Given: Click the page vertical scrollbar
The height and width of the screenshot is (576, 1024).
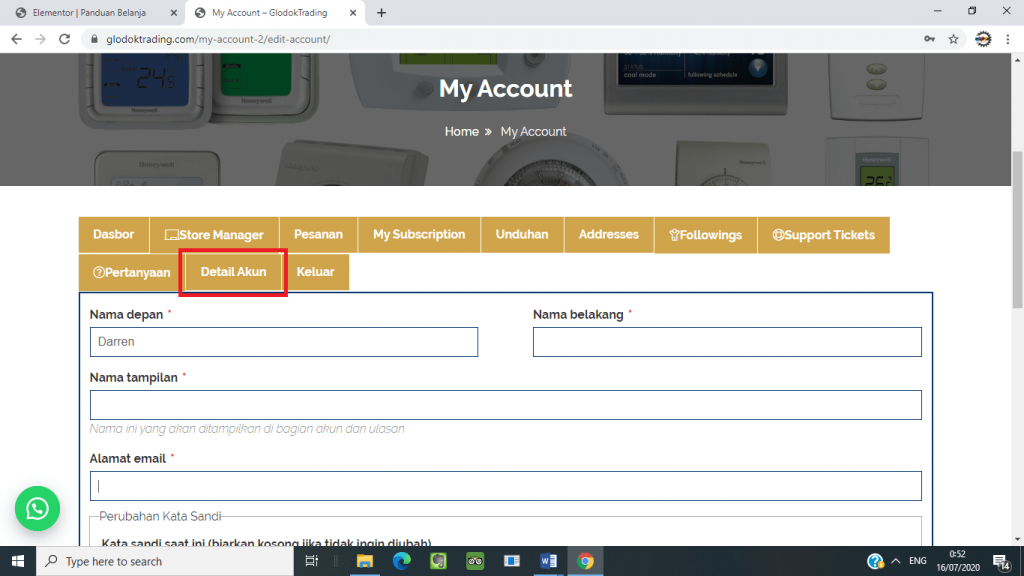Looking at the screenshot, I should [1017, 300].
